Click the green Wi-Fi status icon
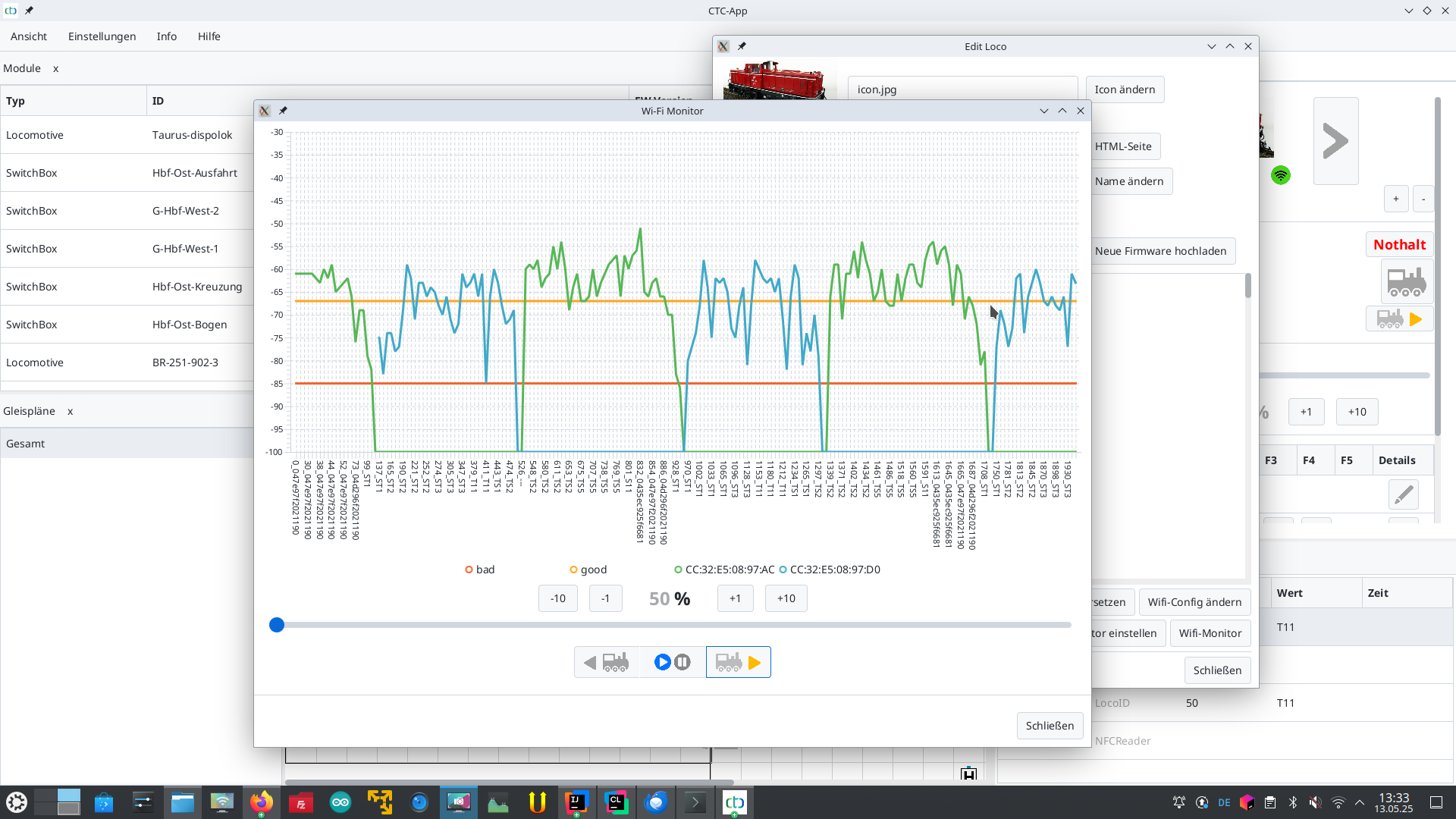The width and height of the screenshot is (1456, 819). point(1281,175)
